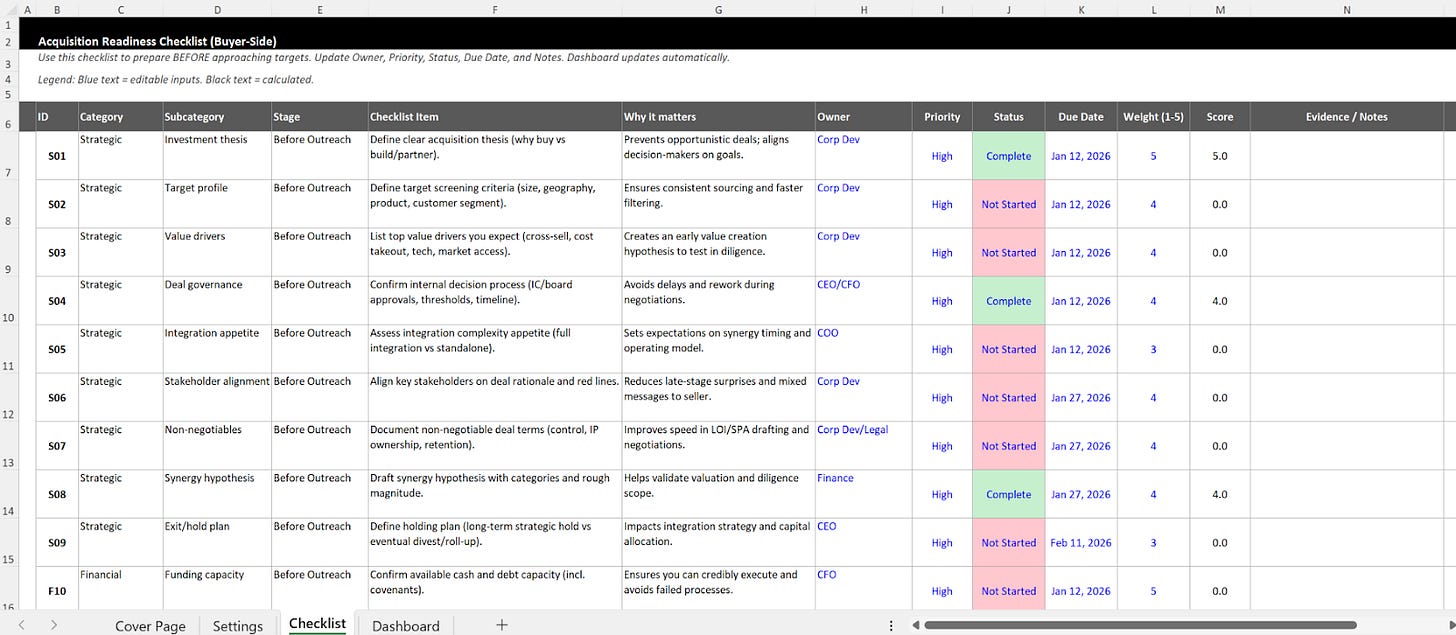
Task: Select the Stakeholder alignment subcategory cell
Action: coord(216,398)
